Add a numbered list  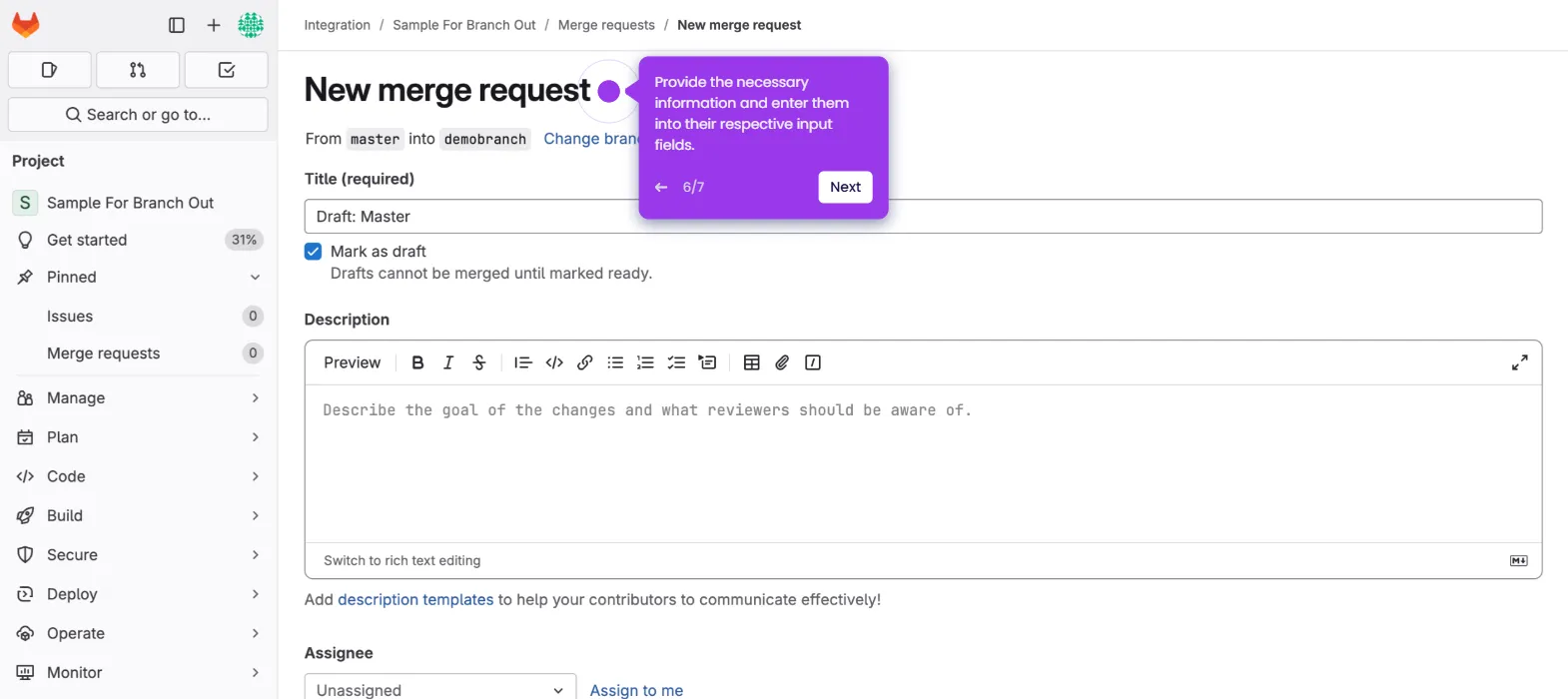click(x=646, y=362)
